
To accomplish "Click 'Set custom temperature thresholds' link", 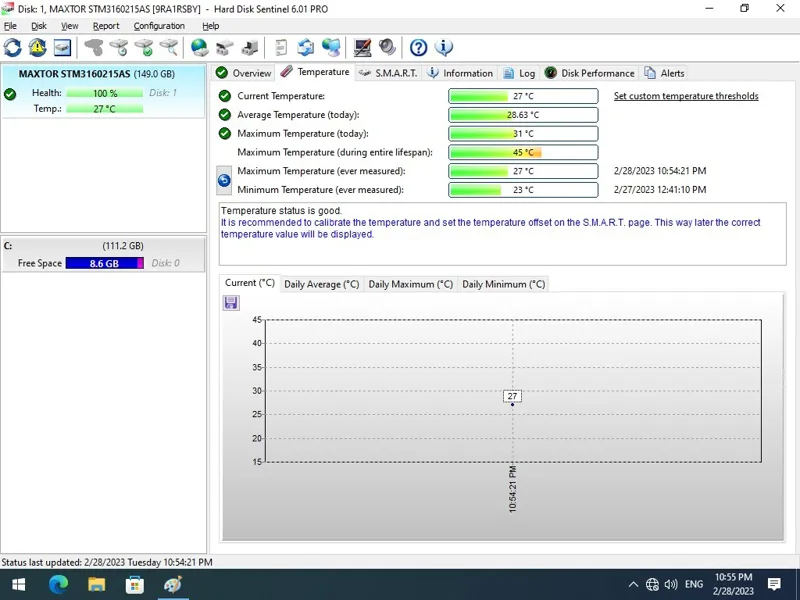I will [x=686, y=96].
